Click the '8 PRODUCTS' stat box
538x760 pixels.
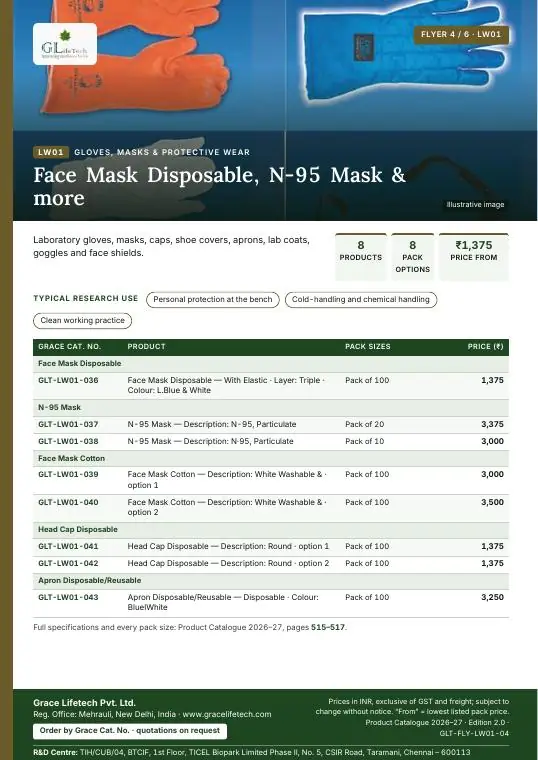click(x=361, y=257)
